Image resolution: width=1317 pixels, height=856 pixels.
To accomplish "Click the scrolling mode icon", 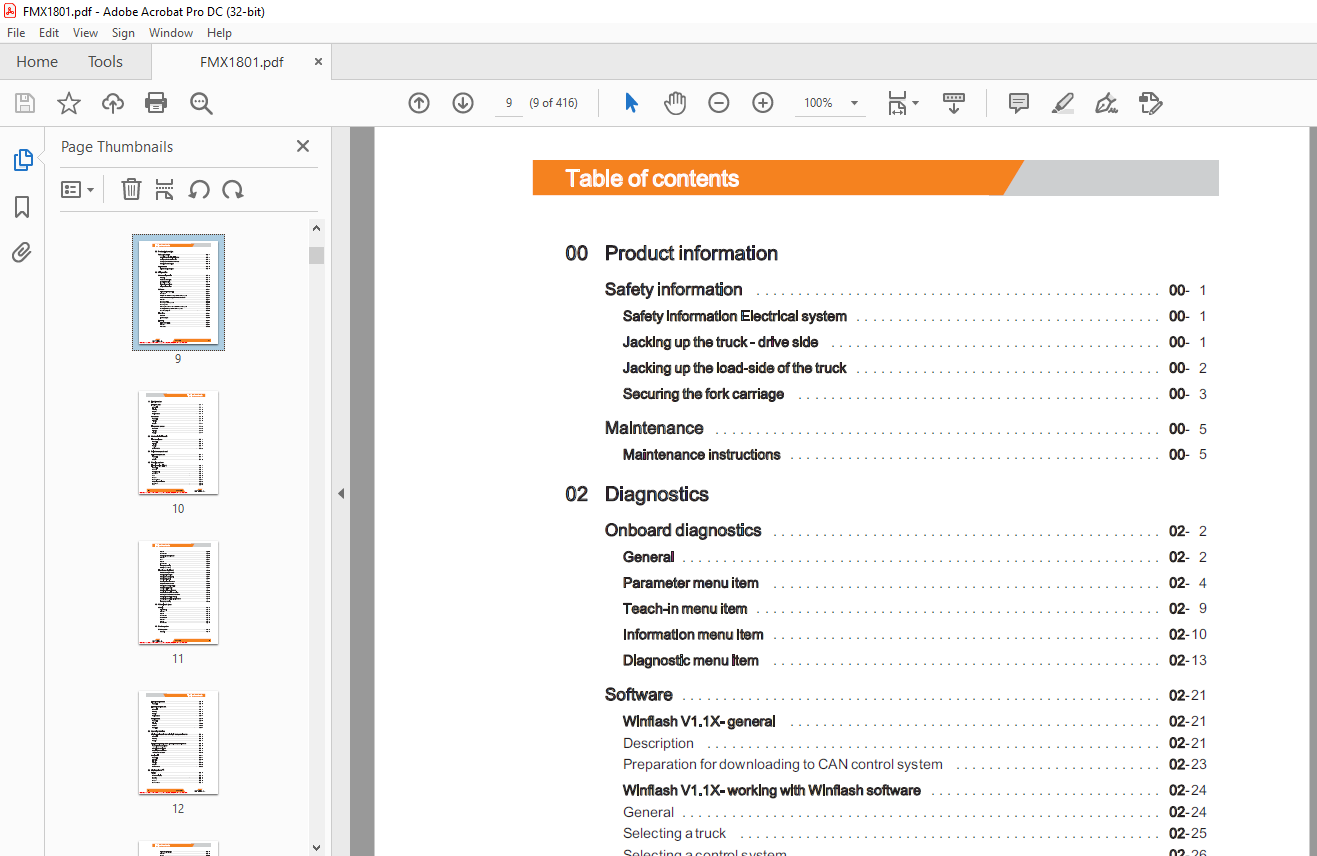I will click(954, 103).
